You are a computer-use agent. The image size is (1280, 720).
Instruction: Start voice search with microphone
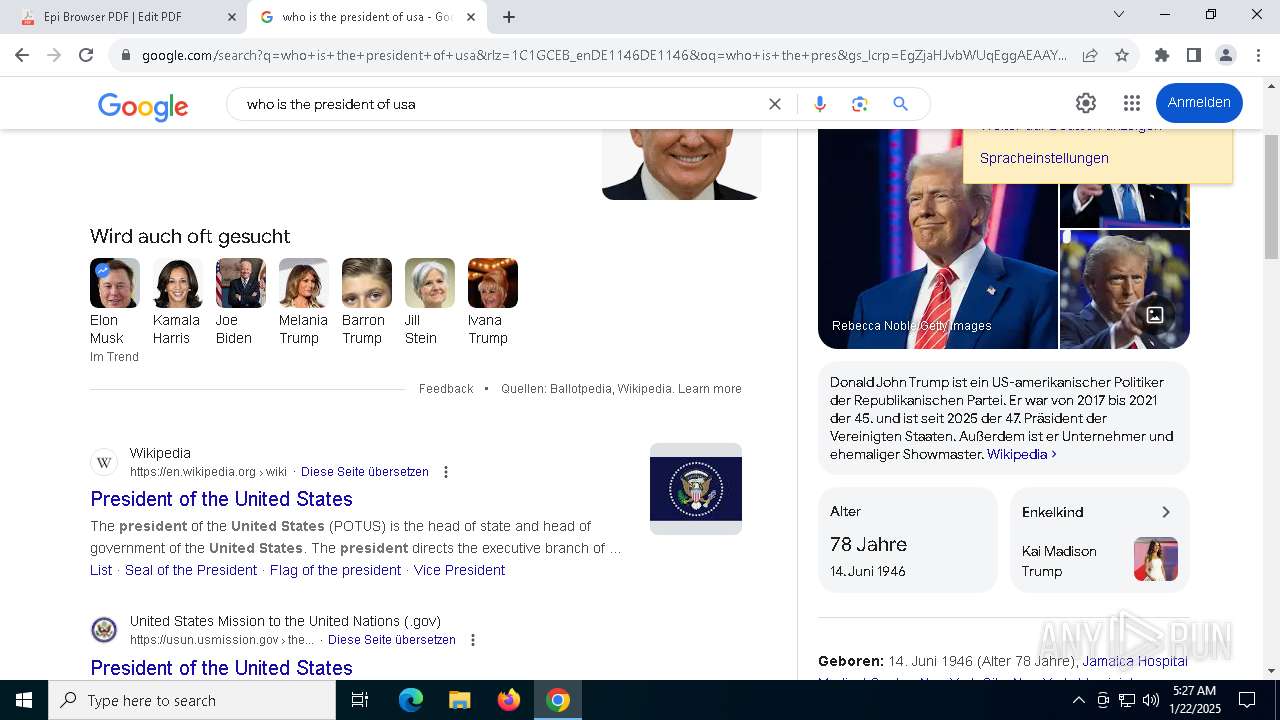coord(820,104)
